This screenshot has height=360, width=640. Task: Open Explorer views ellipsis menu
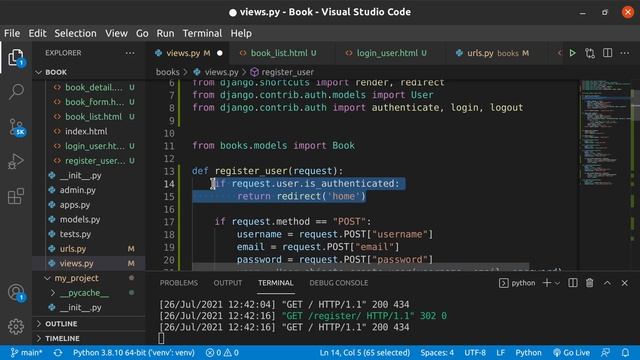pos(130,53)
